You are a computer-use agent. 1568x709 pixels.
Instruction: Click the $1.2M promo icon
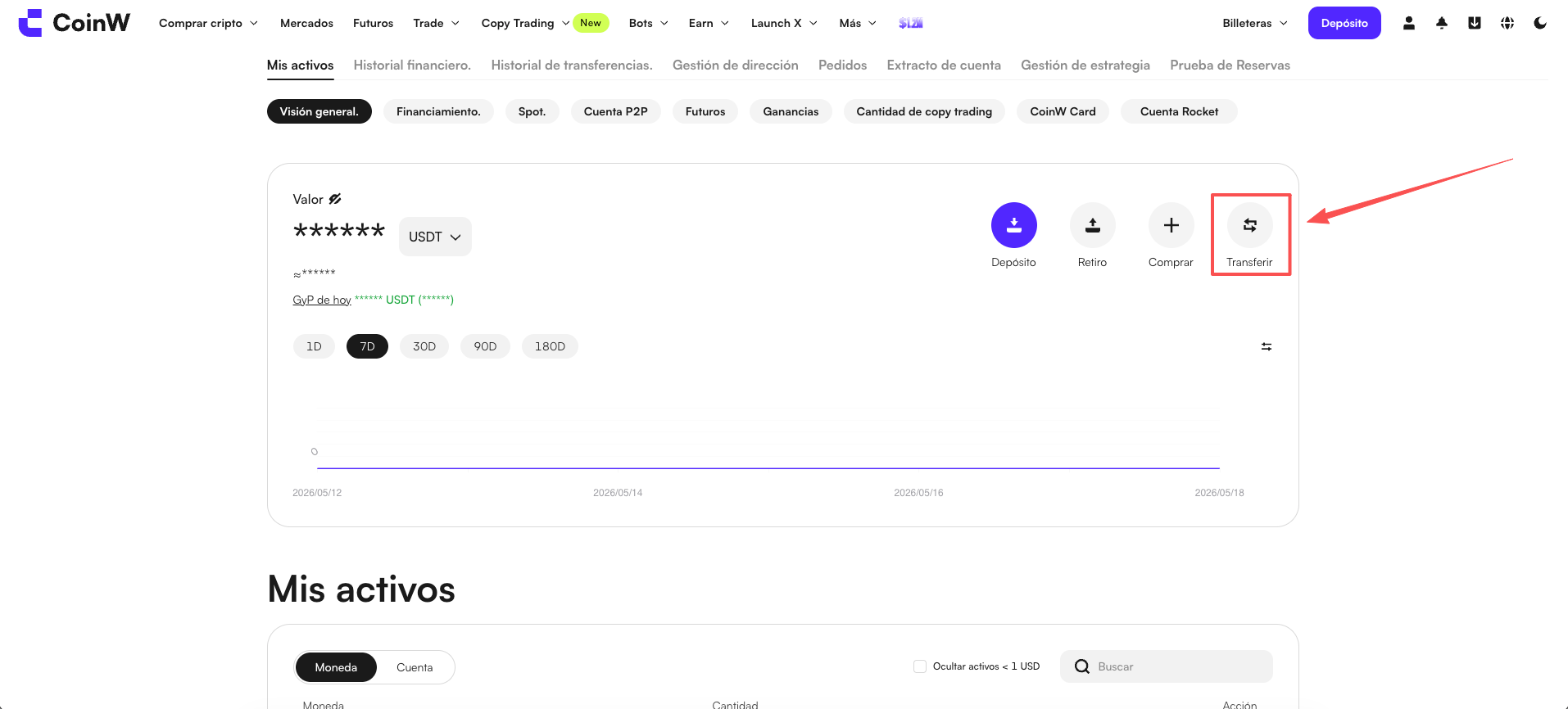click(x=910, y=23)
